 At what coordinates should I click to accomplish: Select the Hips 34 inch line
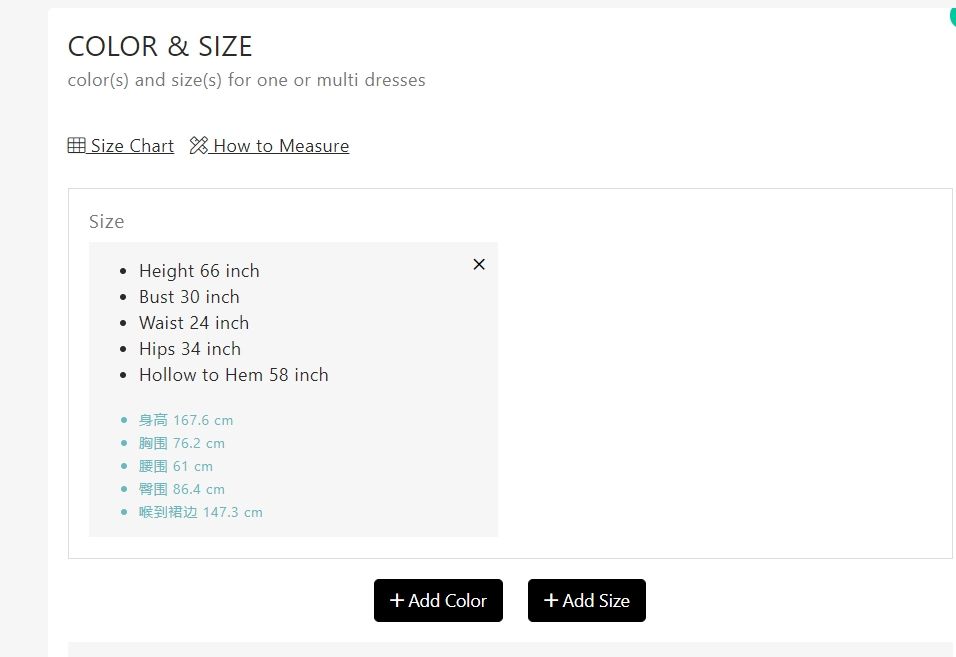click(190, 349)
